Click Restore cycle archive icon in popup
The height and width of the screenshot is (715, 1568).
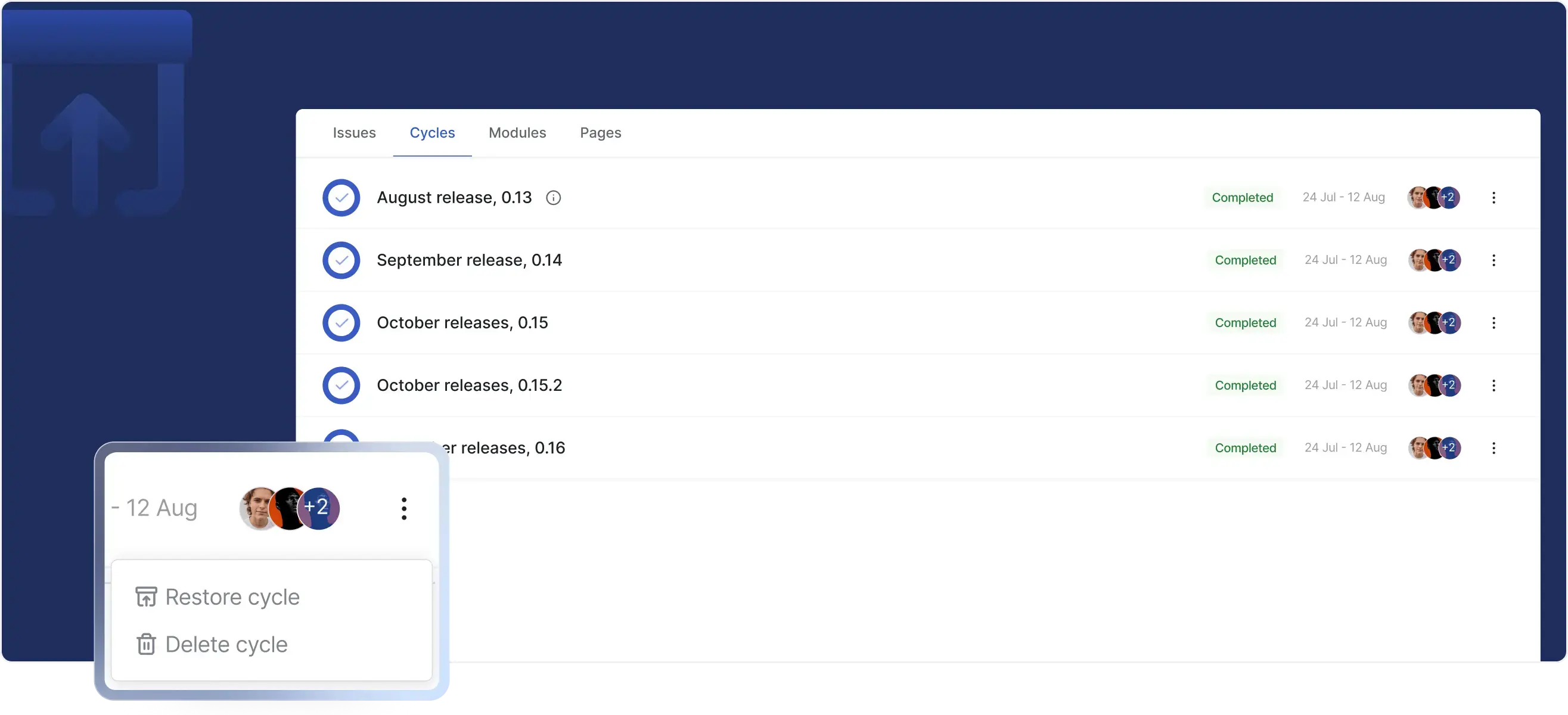146,597
